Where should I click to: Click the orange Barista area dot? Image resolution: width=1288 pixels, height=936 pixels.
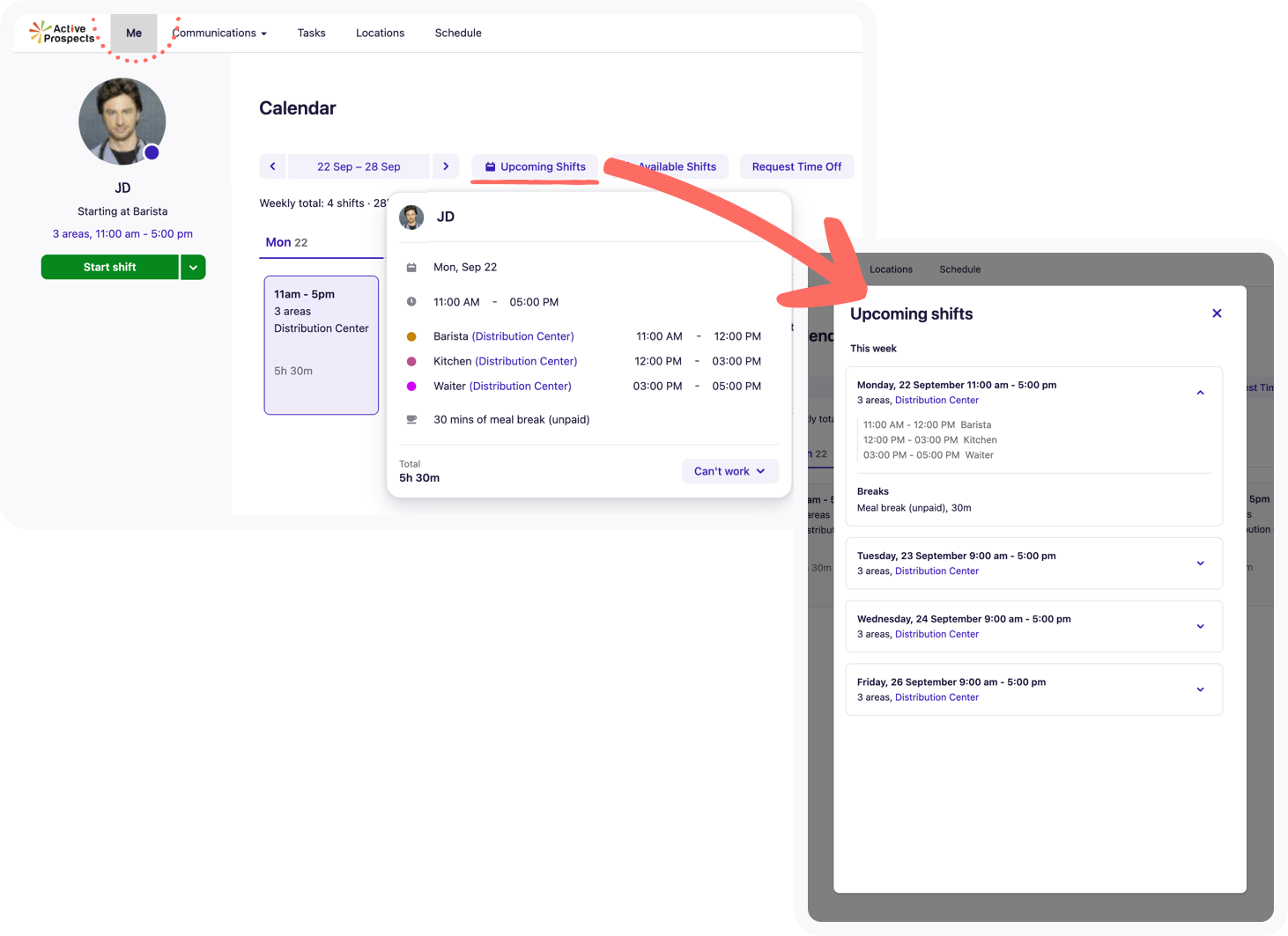[x=411, y=336]
